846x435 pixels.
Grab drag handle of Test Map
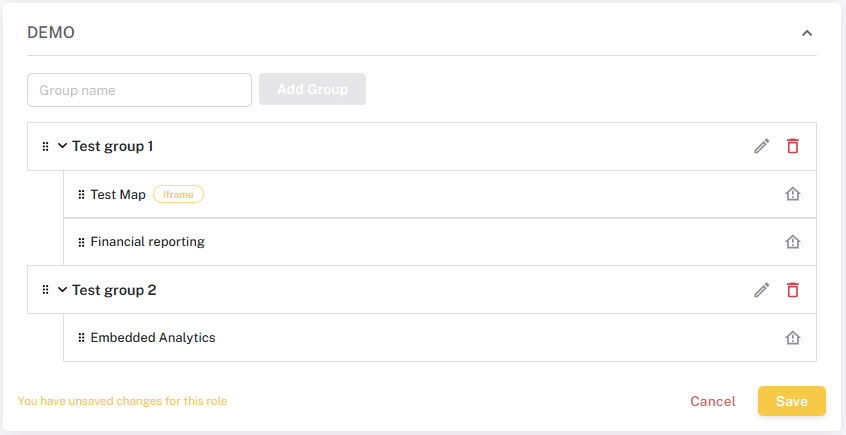[x=81, y=195]
